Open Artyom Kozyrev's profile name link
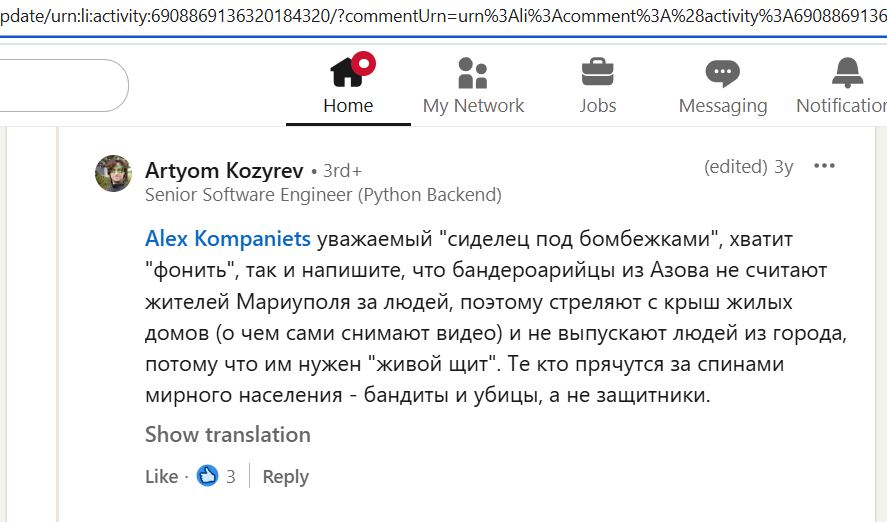 pos(225,170)
